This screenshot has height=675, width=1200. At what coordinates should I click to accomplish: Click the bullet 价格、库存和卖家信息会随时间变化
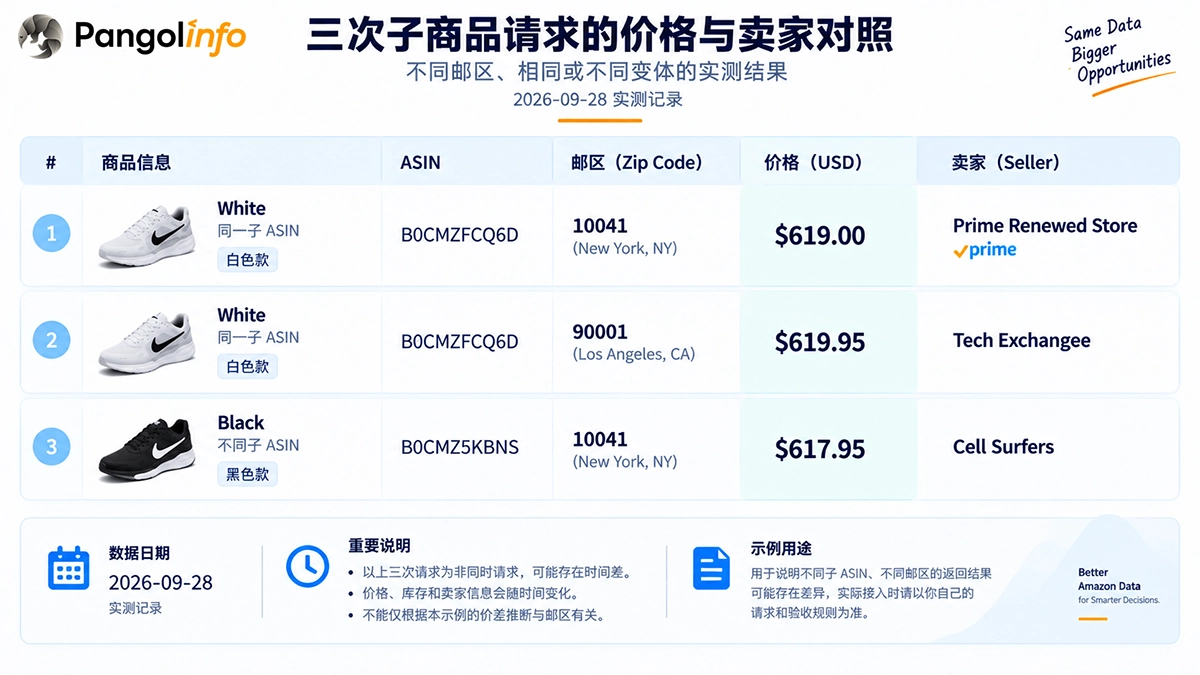475,594
